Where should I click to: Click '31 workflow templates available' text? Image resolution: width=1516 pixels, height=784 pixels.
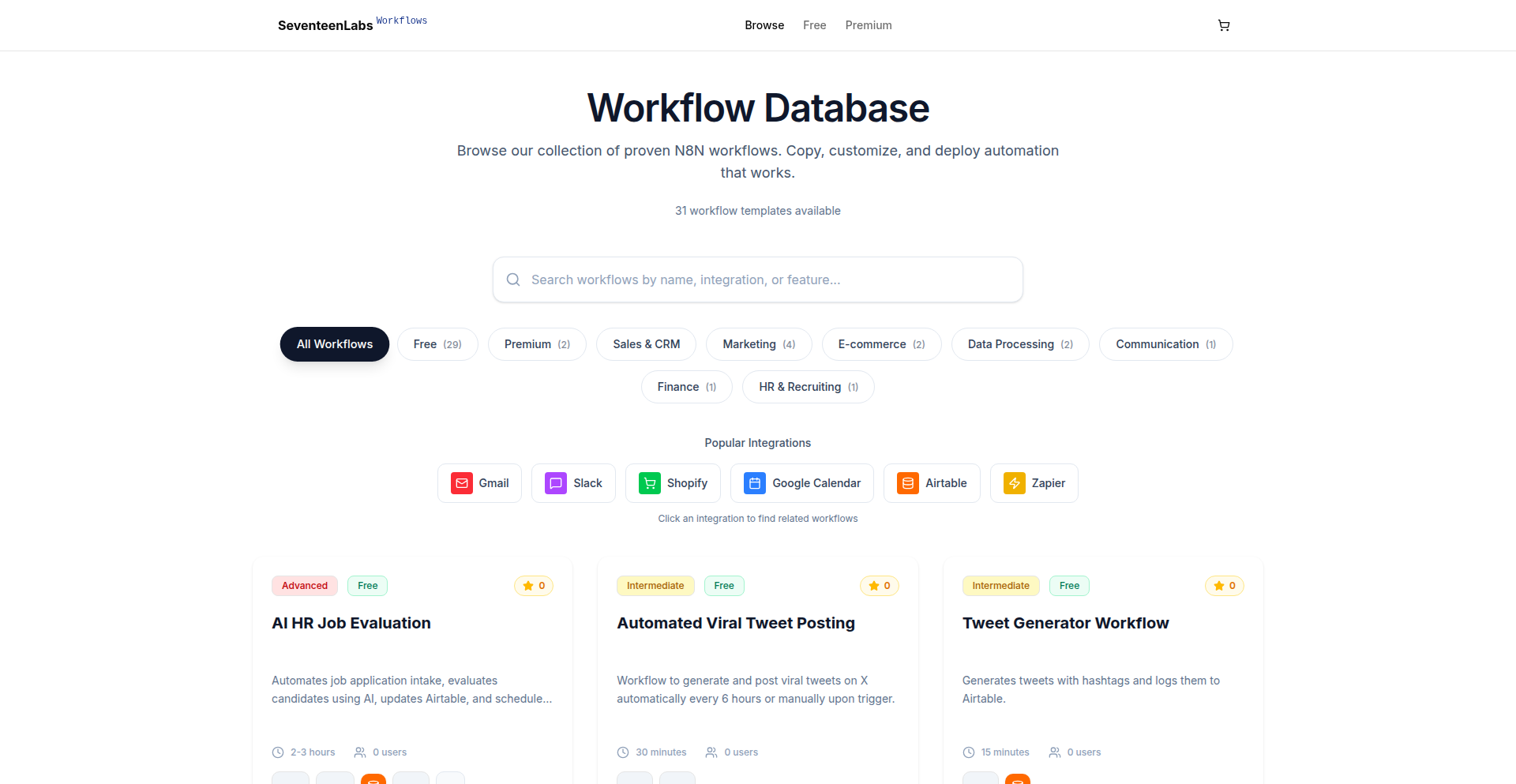(x=758, y=211)
